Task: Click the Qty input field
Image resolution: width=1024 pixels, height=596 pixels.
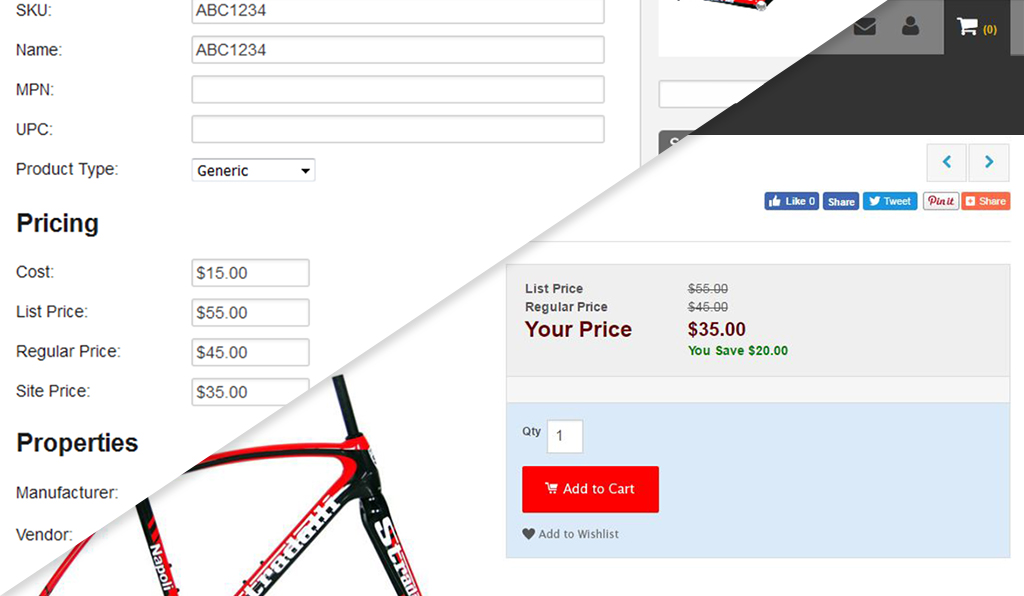Action: [x=565, y=436]
